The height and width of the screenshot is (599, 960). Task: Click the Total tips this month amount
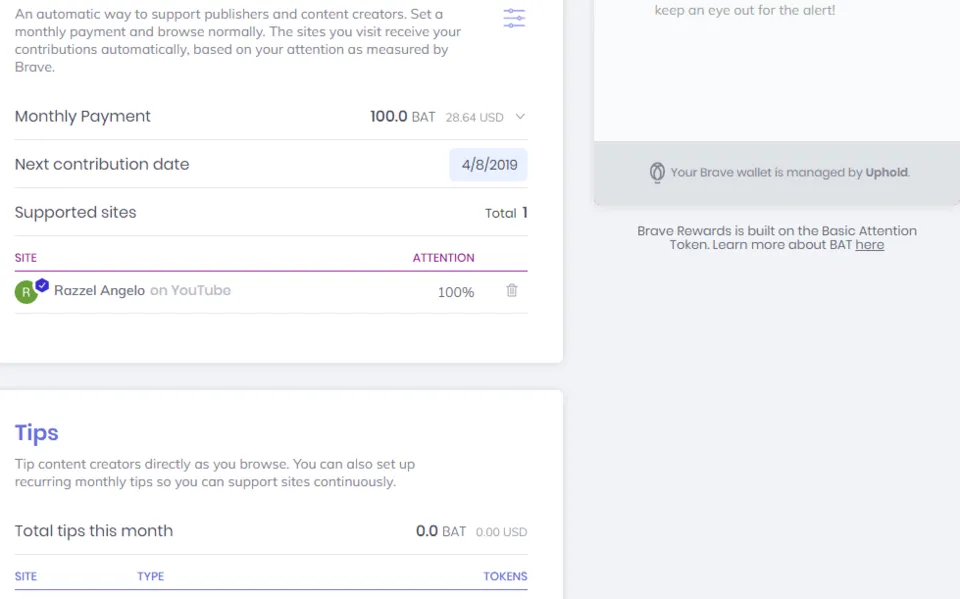click(471, 531)
